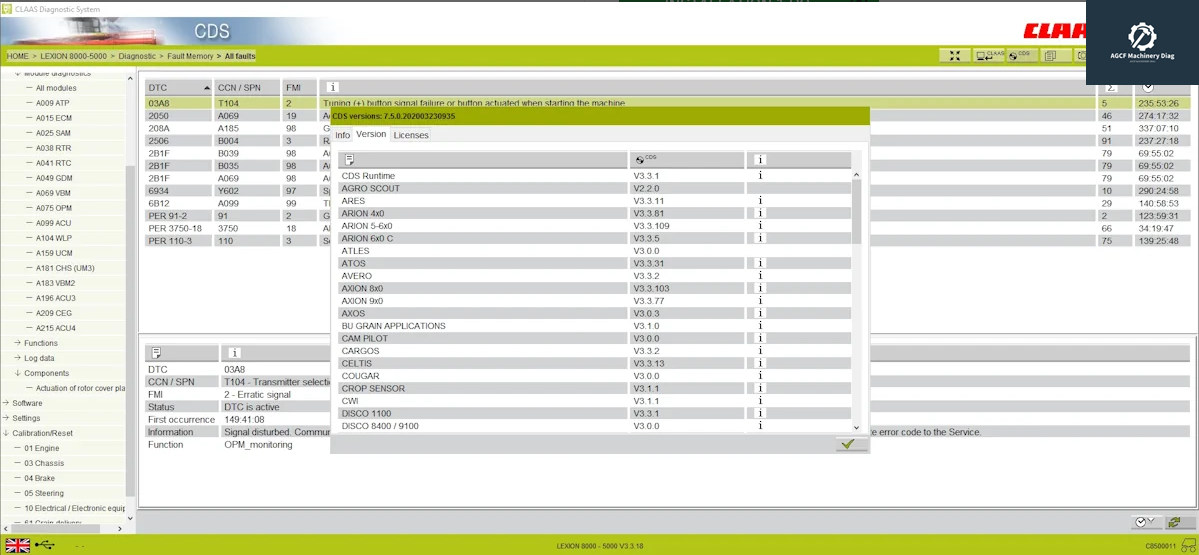The height and width of the screenshot is (555, 1199).
Task: Select the BU GRAIN APPLICATIONS row
Action: click(594, 326)
